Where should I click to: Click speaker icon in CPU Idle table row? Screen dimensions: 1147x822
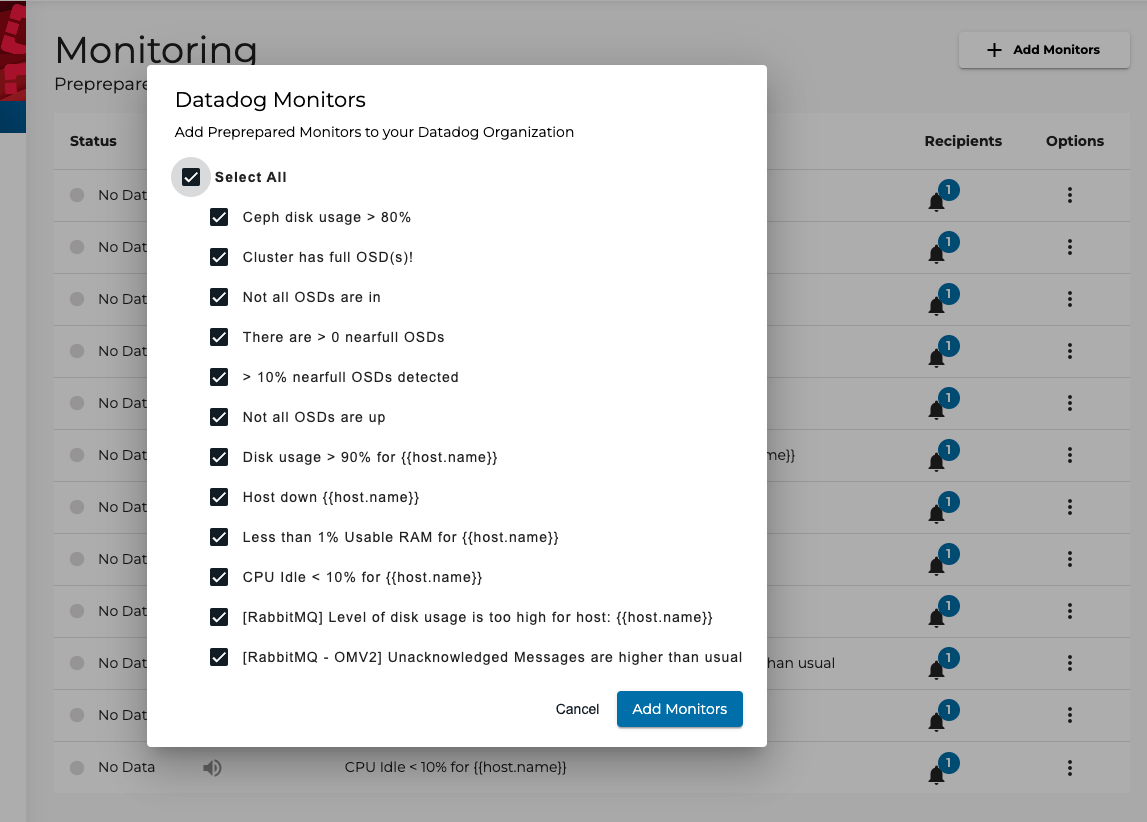212,768
